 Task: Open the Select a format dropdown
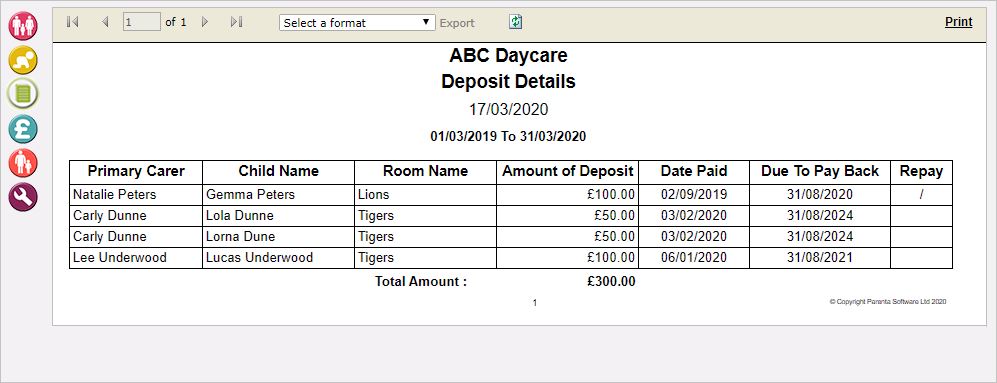(x=357, y=23)
